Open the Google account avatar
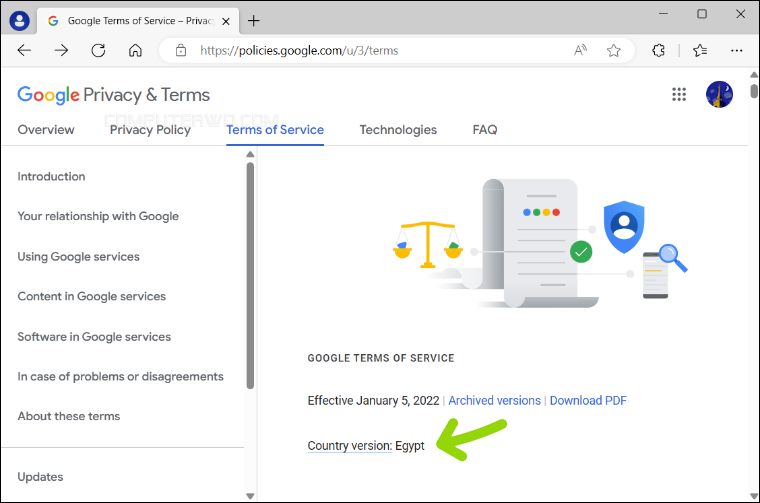 719,94
